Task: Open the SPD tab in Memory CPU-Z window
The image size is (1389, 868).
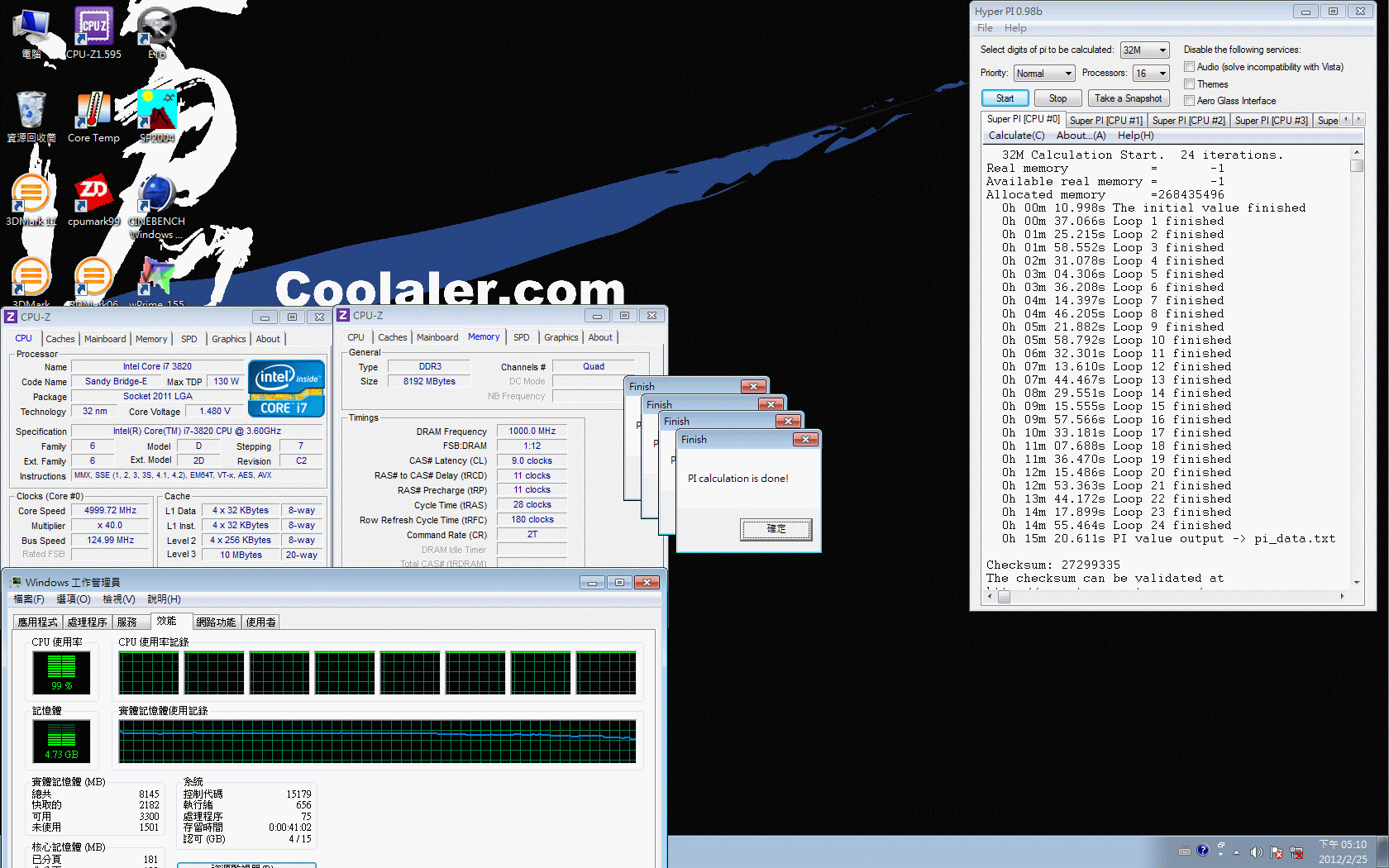Action: 521,337
